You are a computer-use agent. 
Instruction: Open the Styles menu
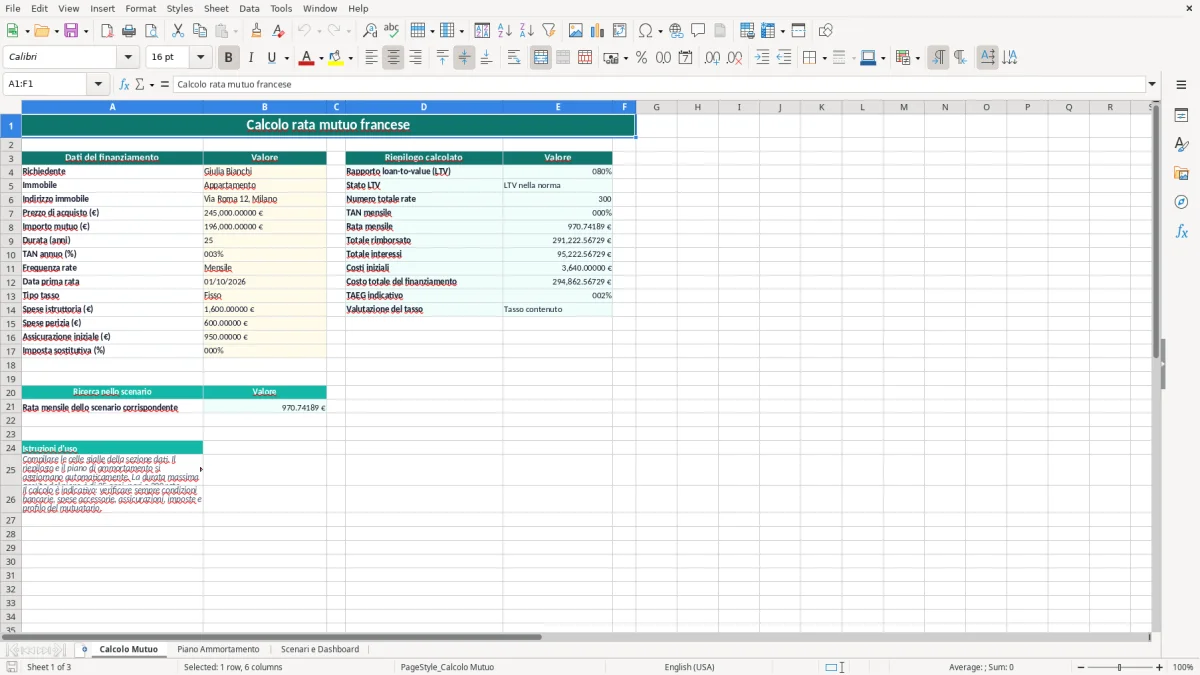pyautogui.click(x=180, y=8)
